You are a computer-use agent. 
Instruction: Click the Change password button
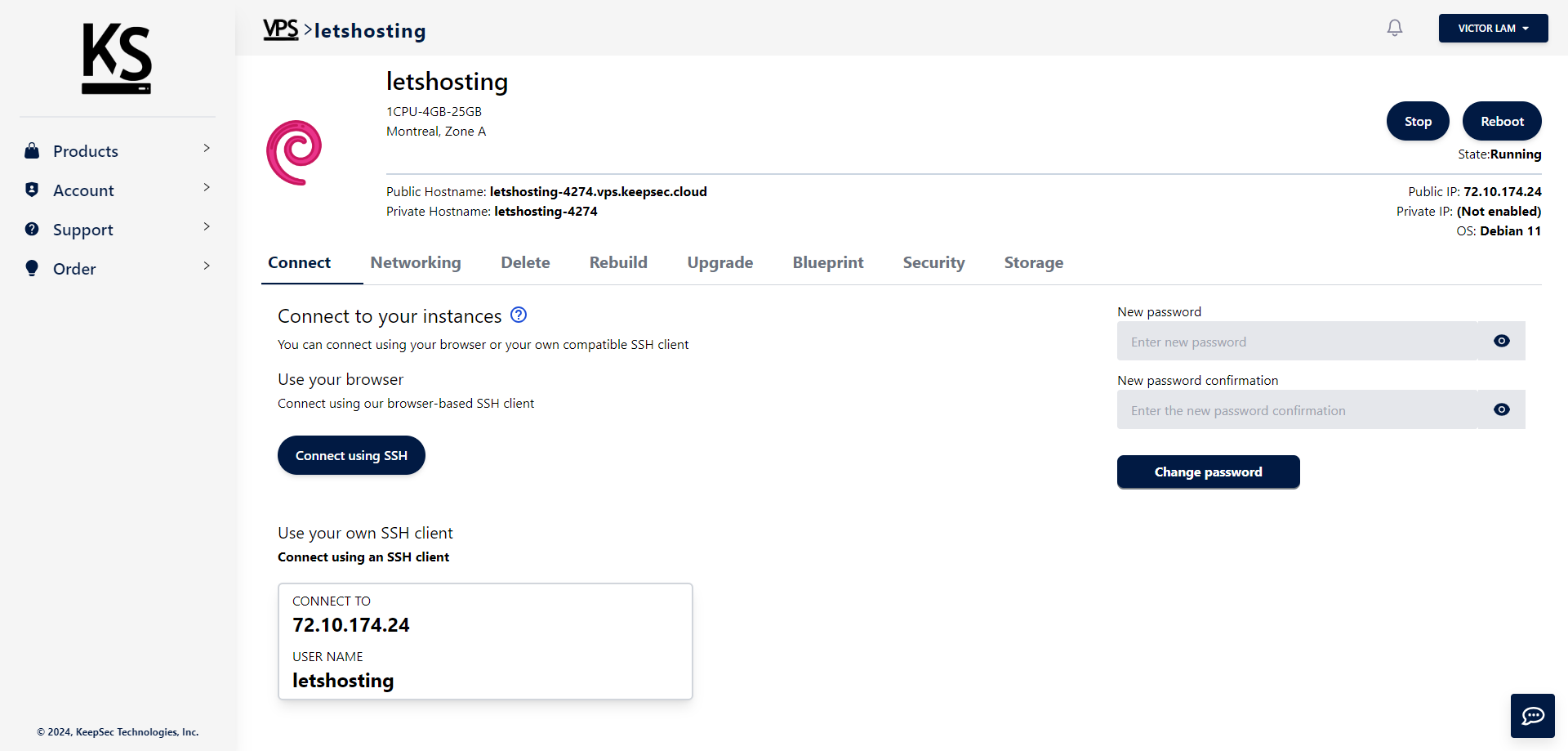[x=1208, y=472]
